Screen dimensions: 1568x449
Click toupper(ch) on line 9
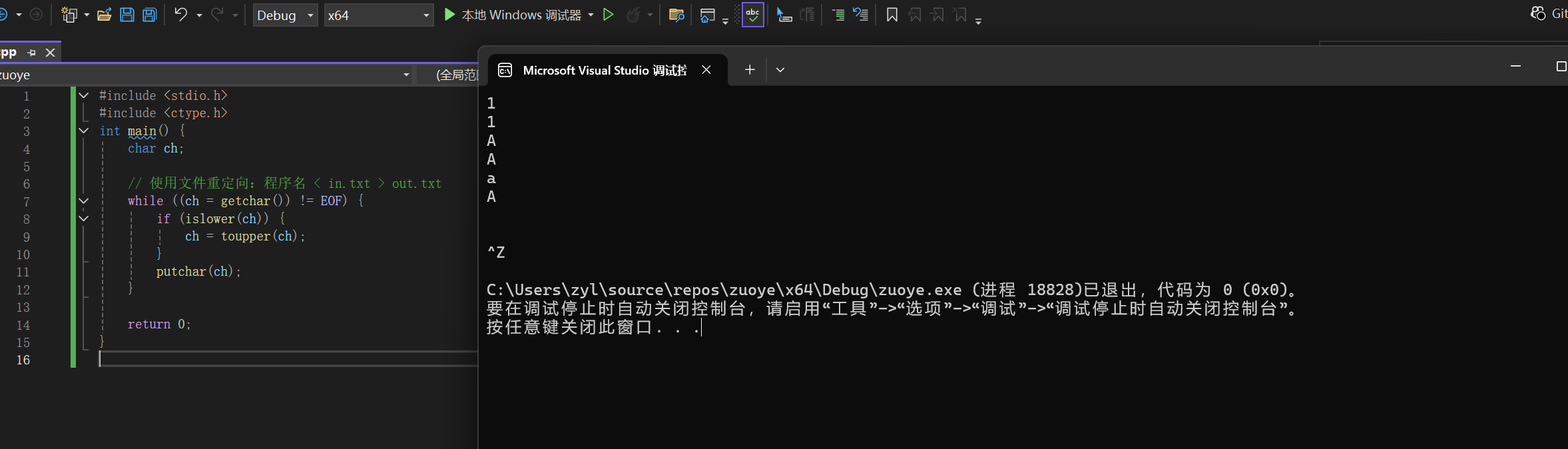[x=259, y=236]
